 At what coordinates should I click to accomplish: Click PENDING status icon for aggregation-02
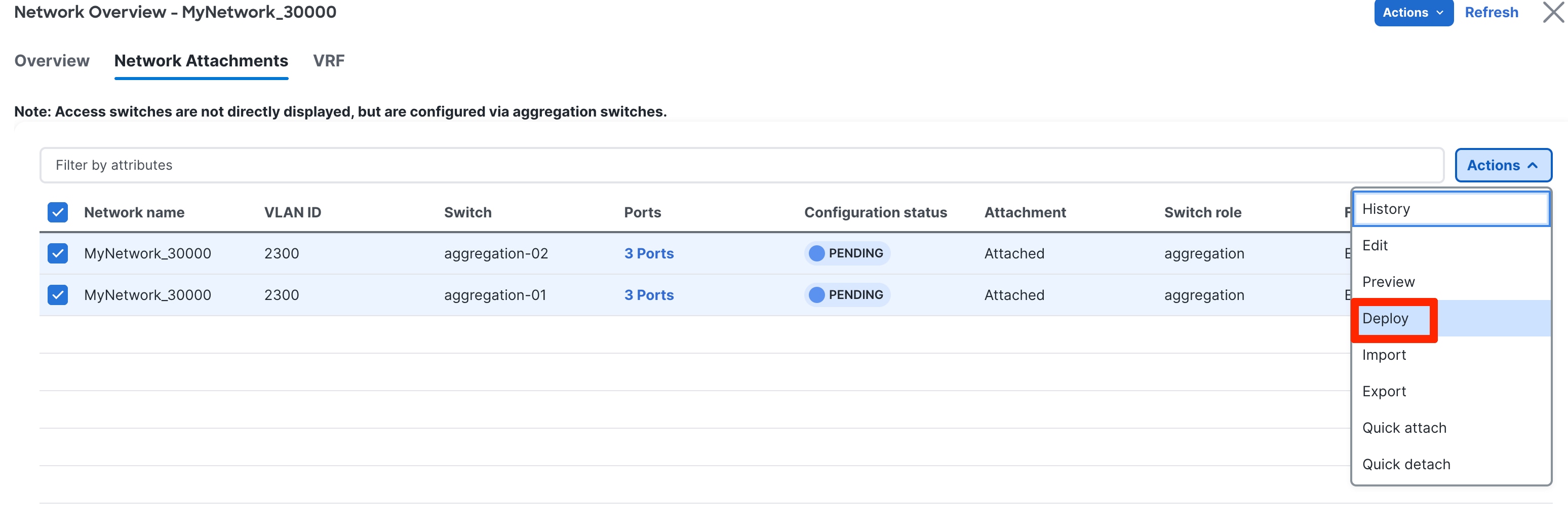point(816,253)
